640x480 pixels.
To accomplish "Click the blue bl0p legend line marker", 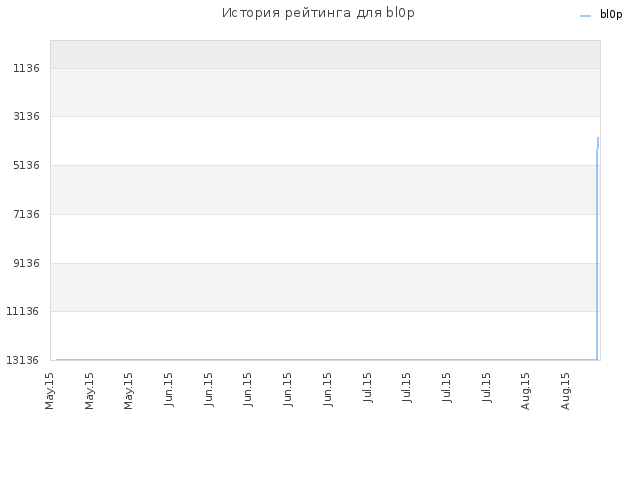I will click(585, 16).
